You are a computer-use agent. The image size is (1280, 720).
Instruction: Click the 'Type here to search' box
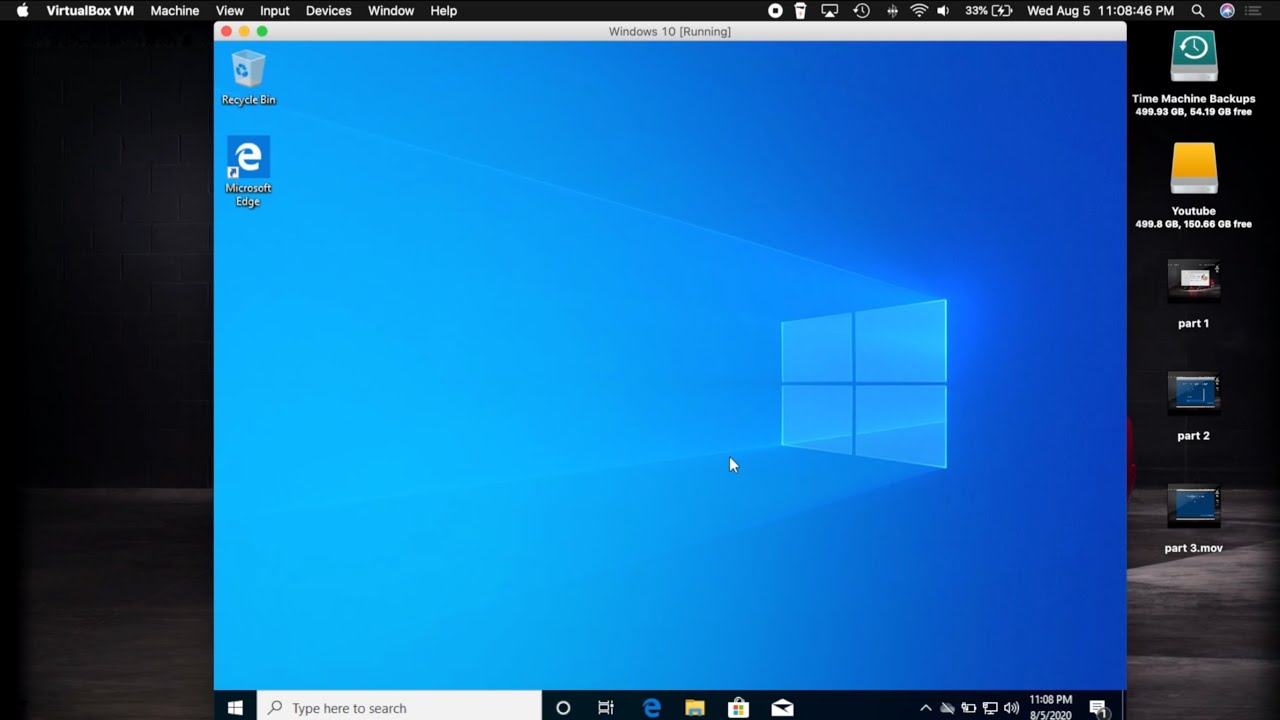pos(399,707)
